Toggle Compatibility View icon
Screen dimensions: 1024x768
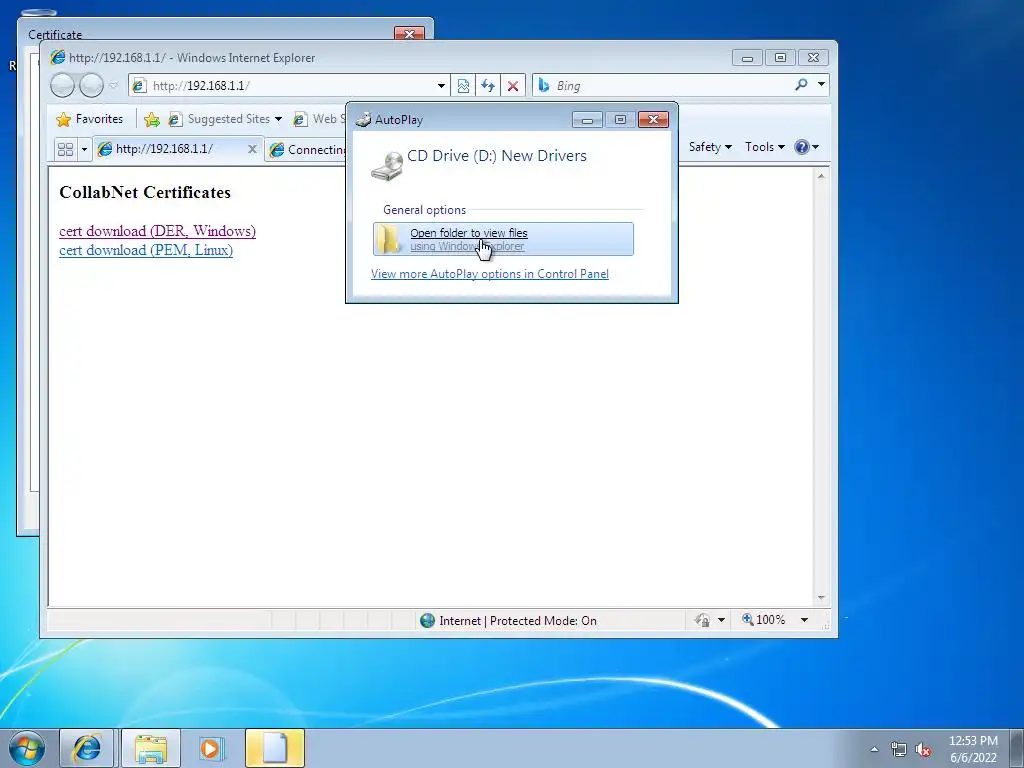pos(463,86)
